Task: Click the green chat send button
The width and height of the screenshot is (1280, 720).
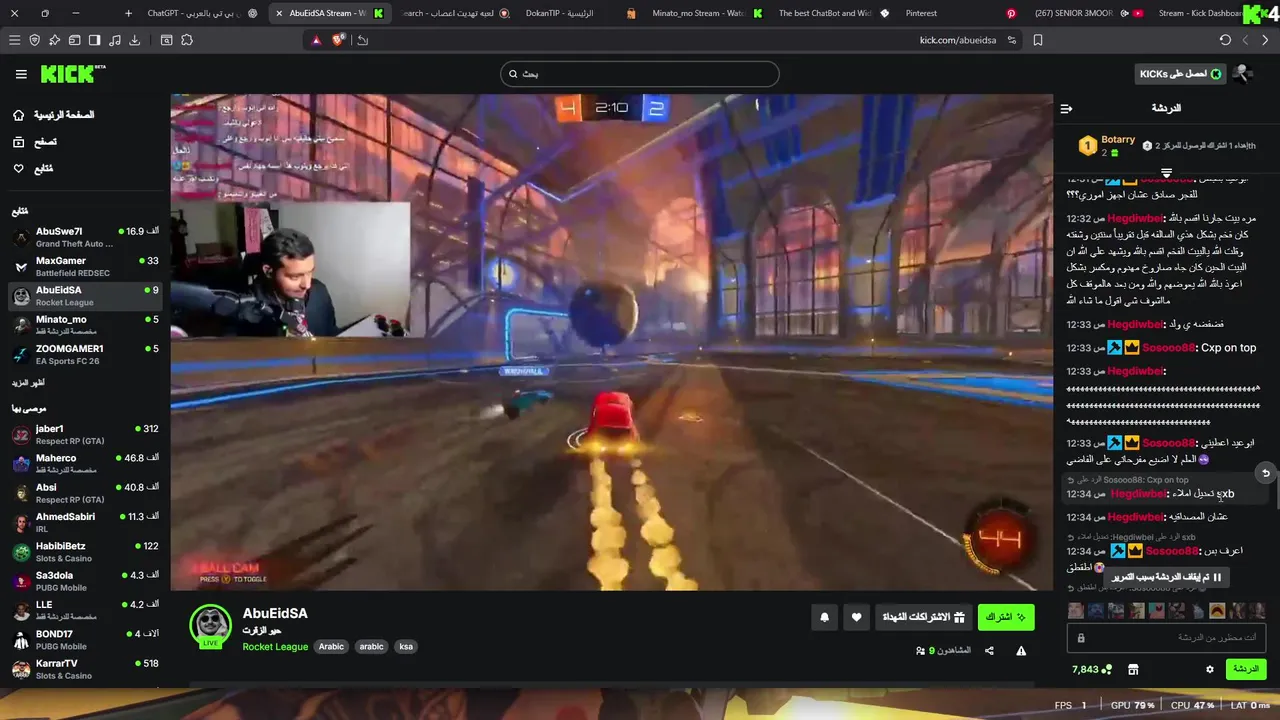Action: [1246, 669]
